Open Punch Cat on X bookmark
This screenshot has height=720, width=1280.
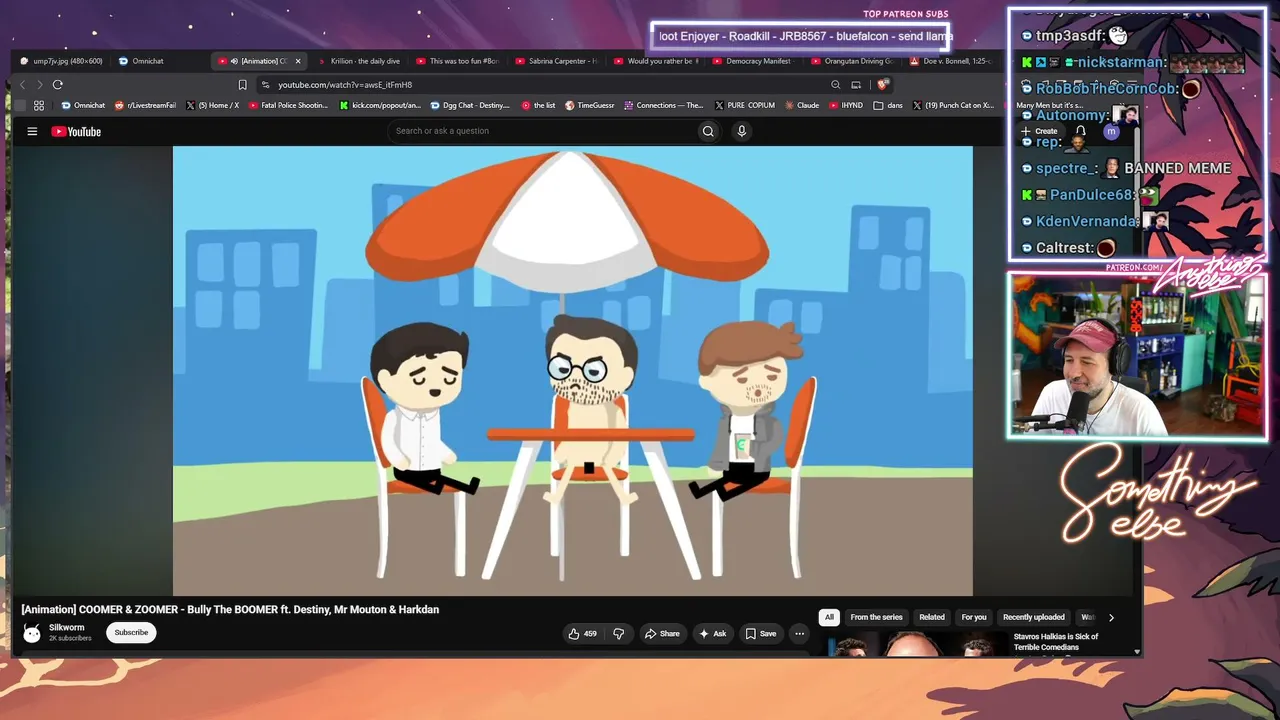(953, 105)
